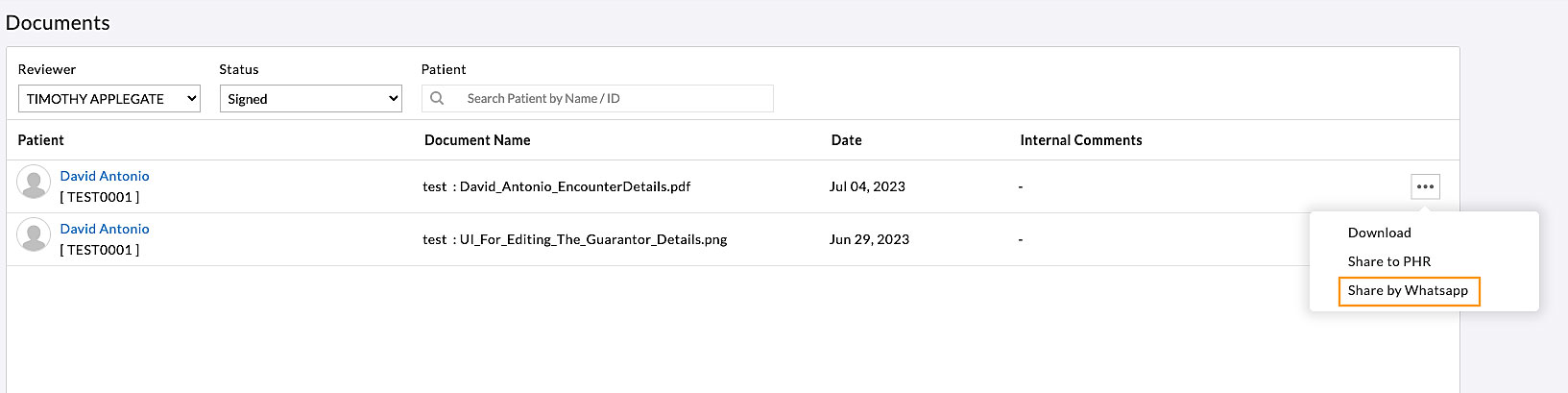Image resolution: width=1568 pixels, height=393 pixels.
Task: Click the avatar icon beside the Guarantor_Details.png row
Action: [x=34, y=235]
